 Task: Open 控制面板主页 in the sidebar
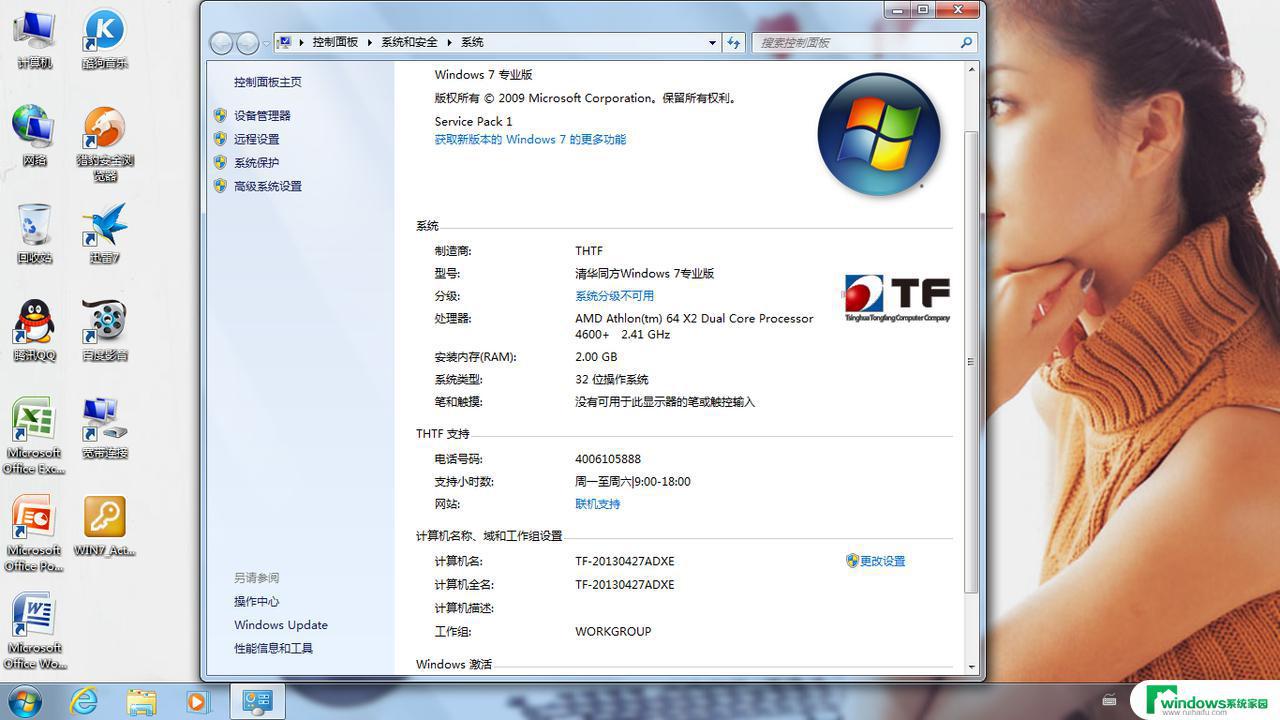click(x=268, y=82)
